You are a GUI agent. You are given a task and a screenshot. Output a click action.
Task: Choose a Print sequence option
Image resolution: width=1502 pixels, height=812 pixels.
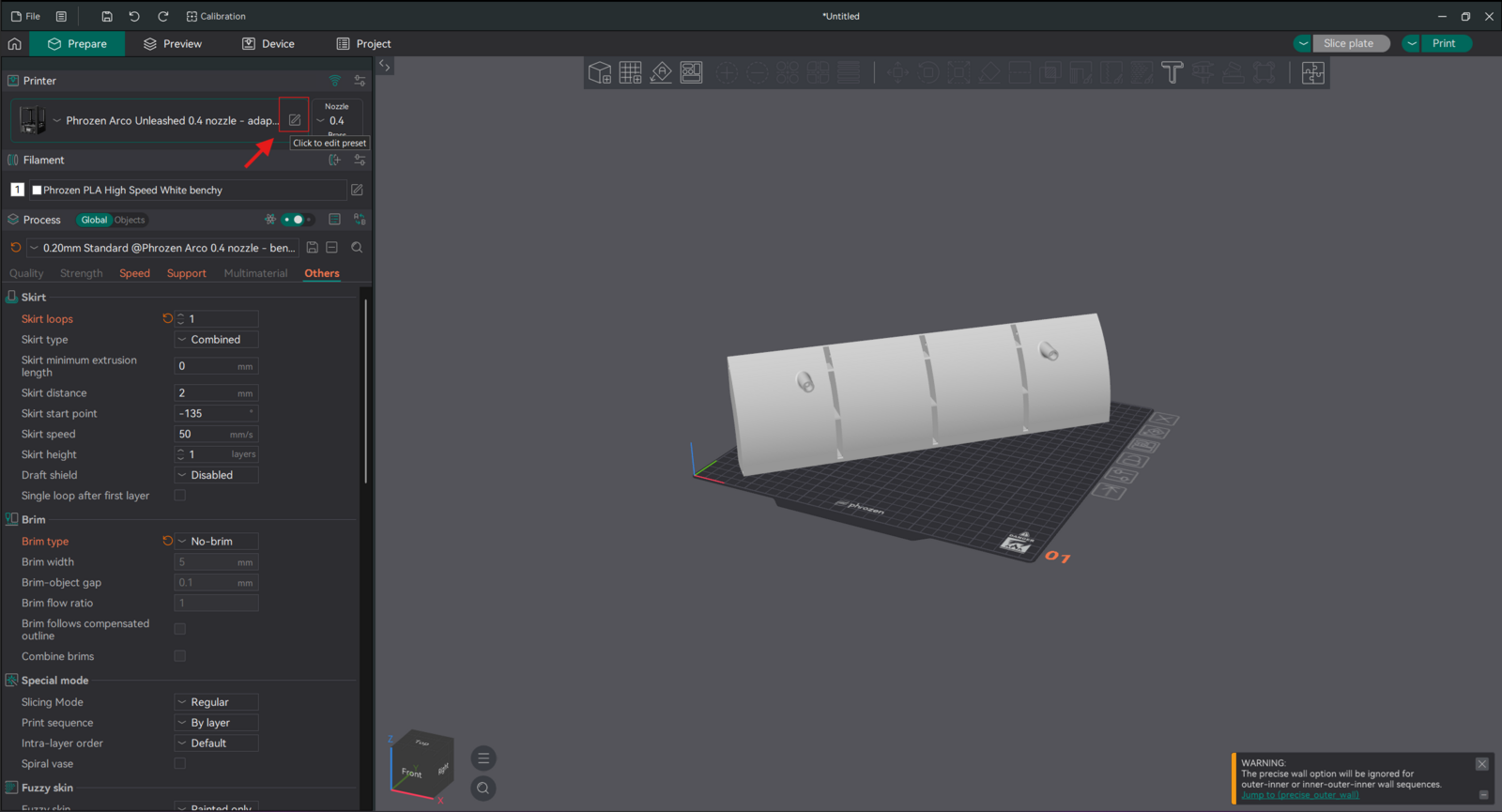216,723
